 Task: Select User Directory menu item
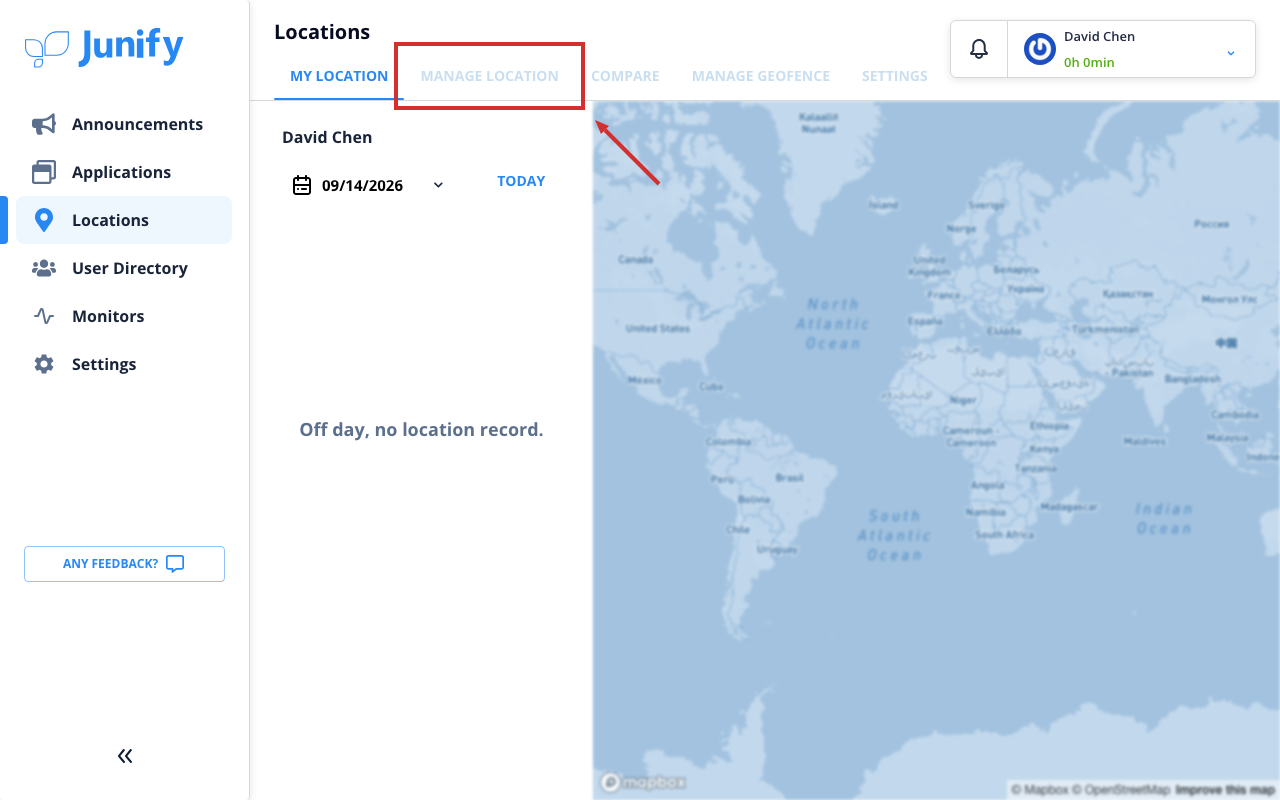point(124,268)
